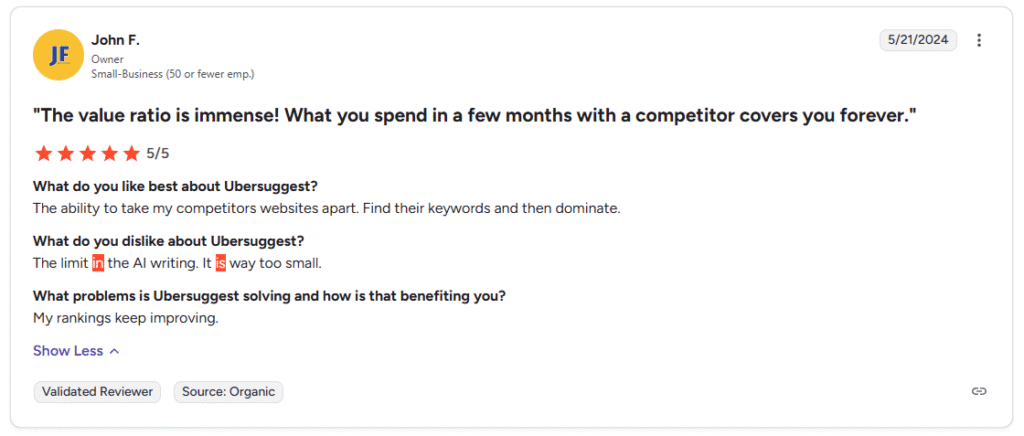Image resolution: width=1024 pixels, height=436 pixels.
Task: Click the first rating star
Action: [43, 153]
